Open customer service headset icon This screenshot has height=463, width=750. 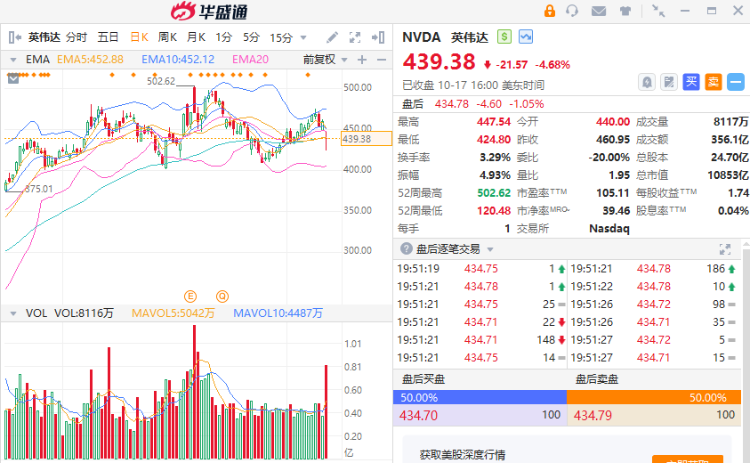572,11
